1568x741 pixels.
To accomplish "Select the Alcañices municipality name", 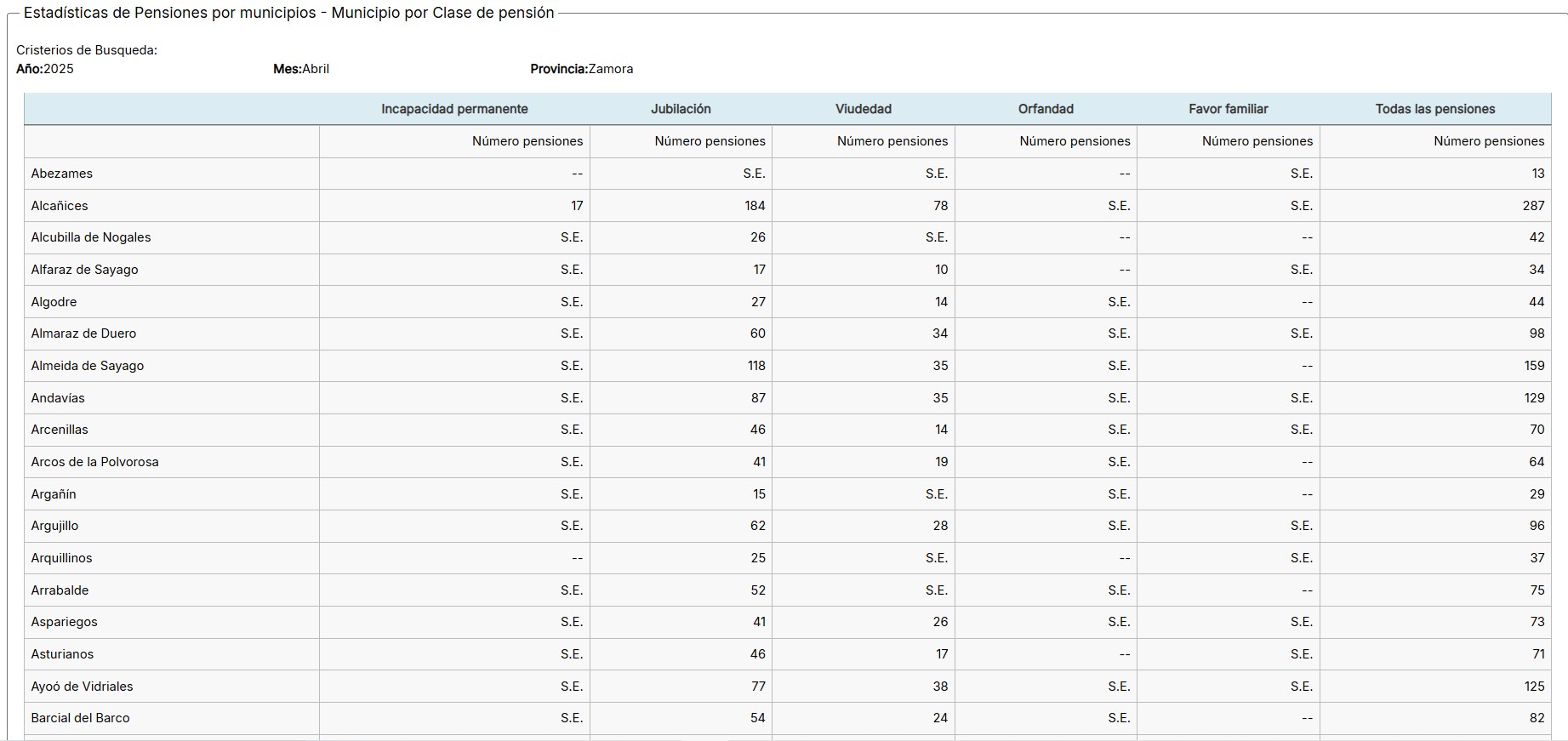I will pyautogui.click(x=60, y=206).
